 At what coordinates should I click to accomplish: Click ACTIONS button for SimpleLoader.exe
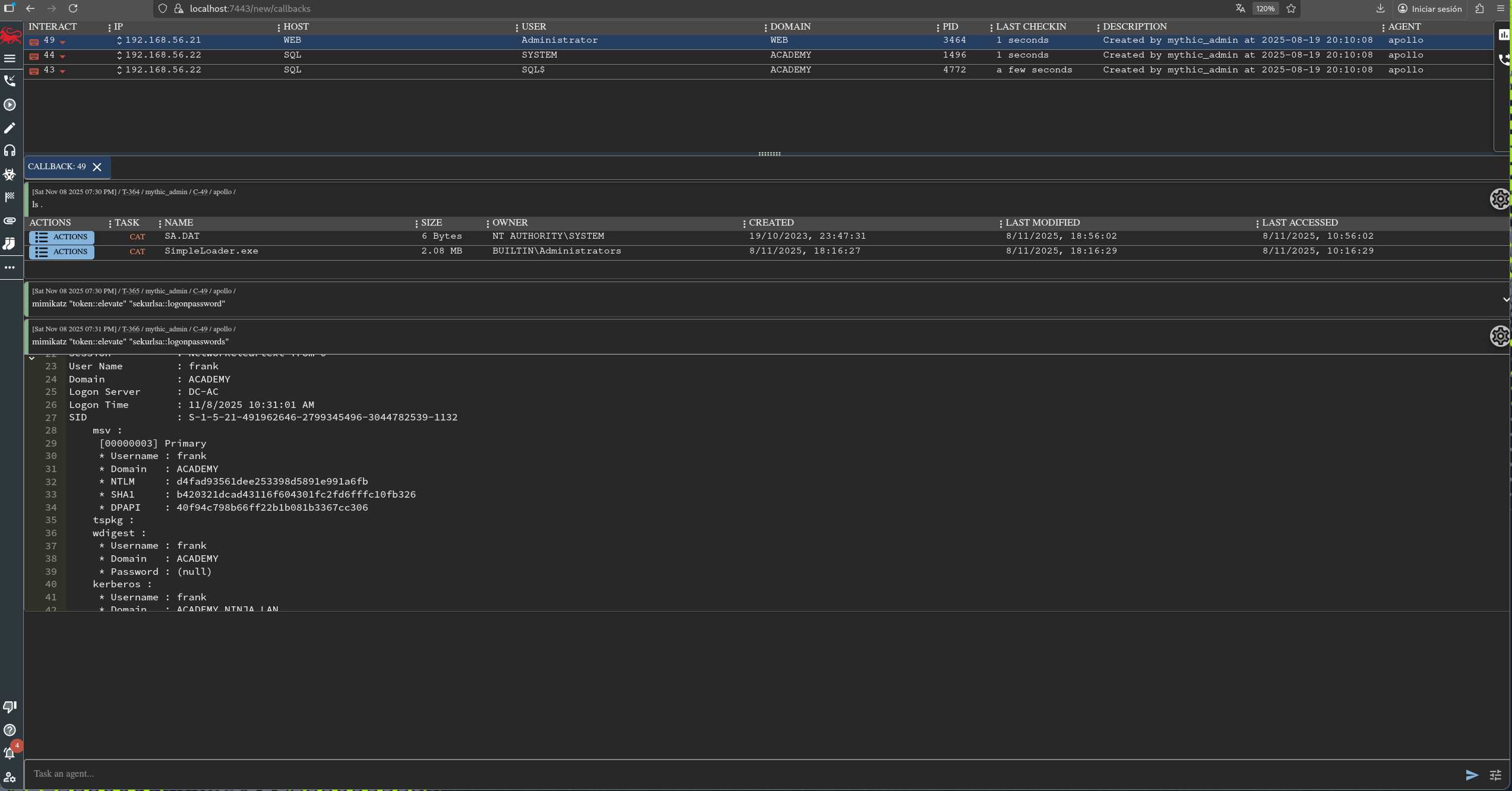pyautogui.click(x=62, y=252)
